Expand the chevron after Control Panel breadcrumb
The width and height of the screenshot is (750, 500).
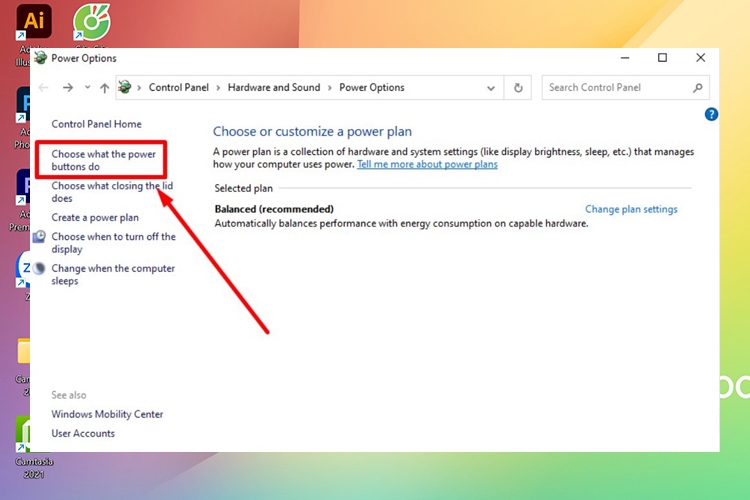point(218,88)
